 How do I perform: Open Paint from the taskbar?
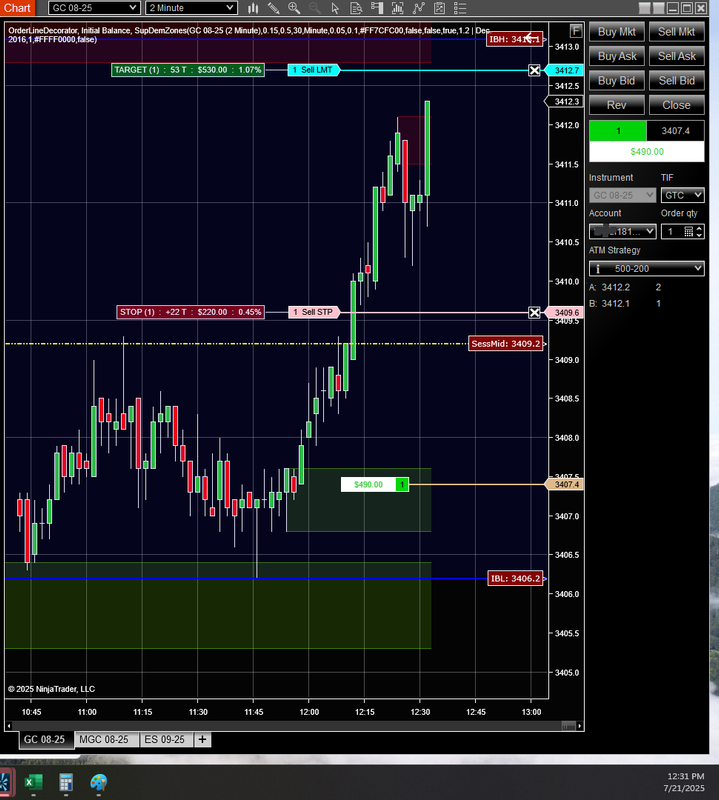point(98,782)
